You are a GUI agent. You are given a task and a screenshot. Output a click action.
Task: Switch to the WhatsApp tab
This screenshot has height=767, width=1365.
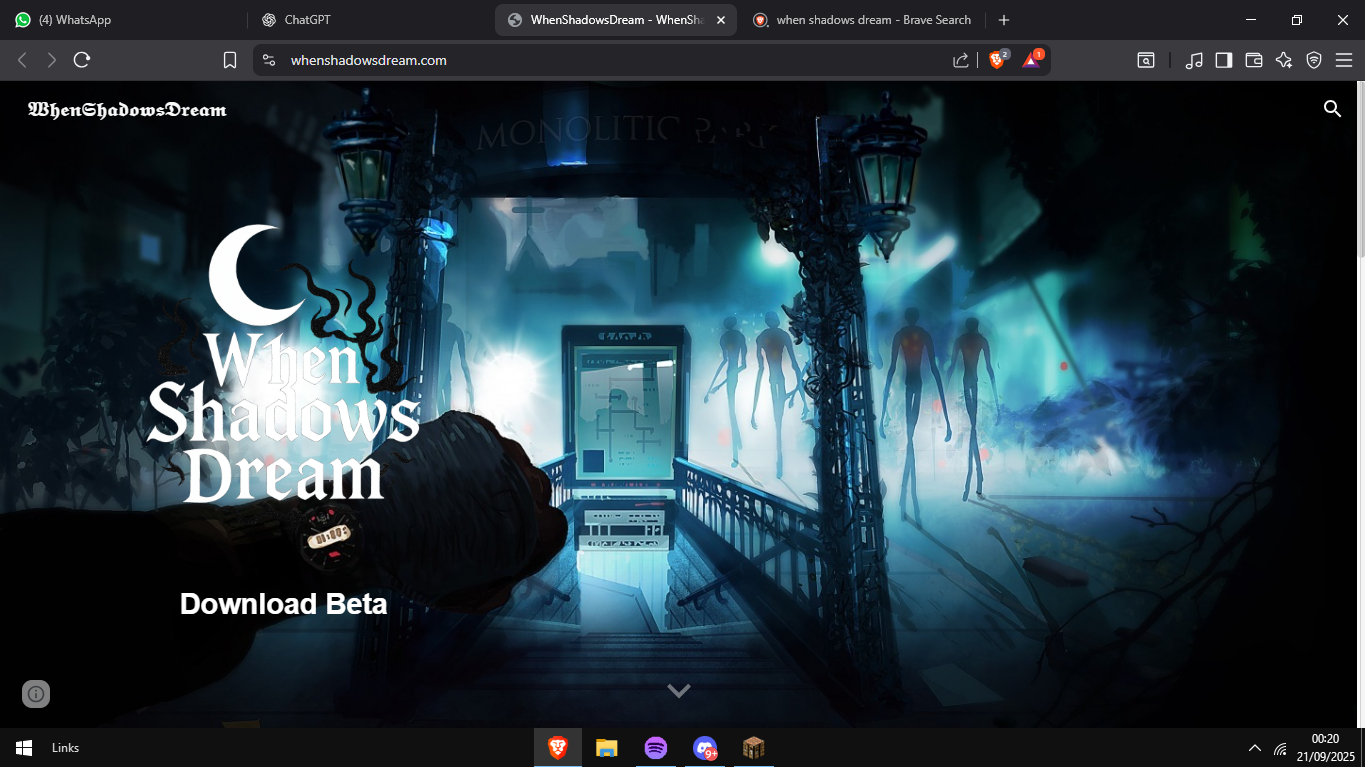[x=123, y=20]
